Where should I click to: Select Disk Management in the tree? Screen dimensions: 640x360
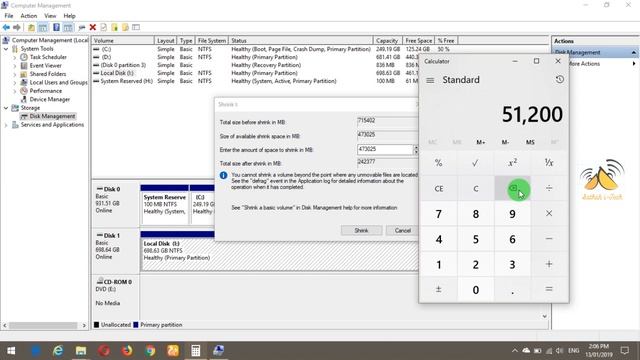(52, 116)
